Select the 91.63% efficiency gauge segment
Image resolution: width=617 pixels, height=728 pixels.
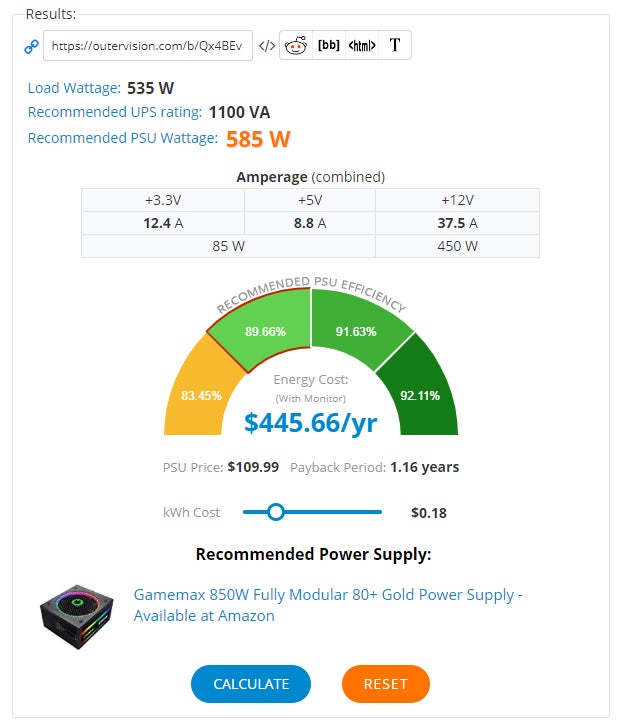(x=356, y=330)
